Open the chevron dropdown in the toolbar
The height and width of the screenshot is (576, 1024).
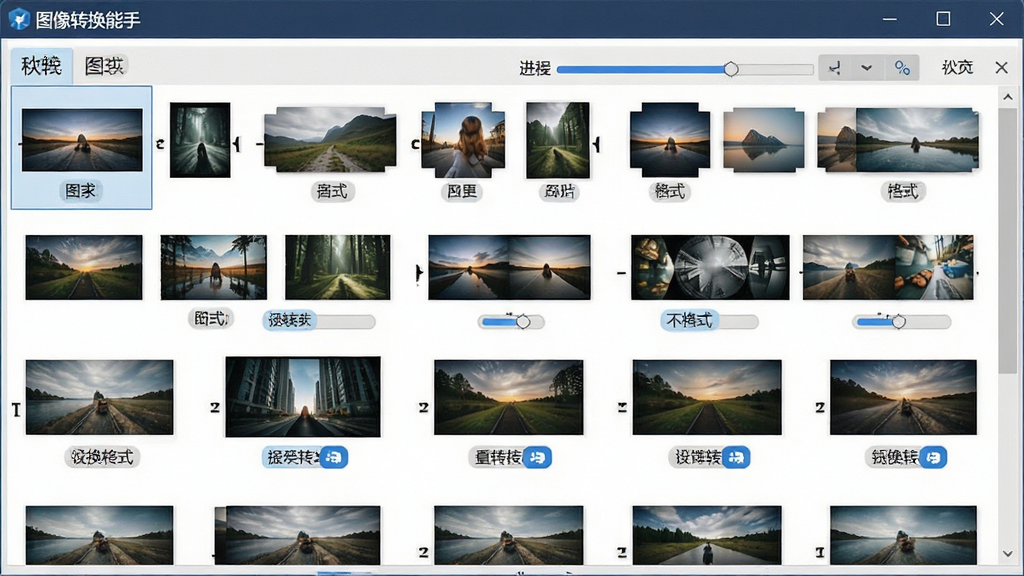867,68
